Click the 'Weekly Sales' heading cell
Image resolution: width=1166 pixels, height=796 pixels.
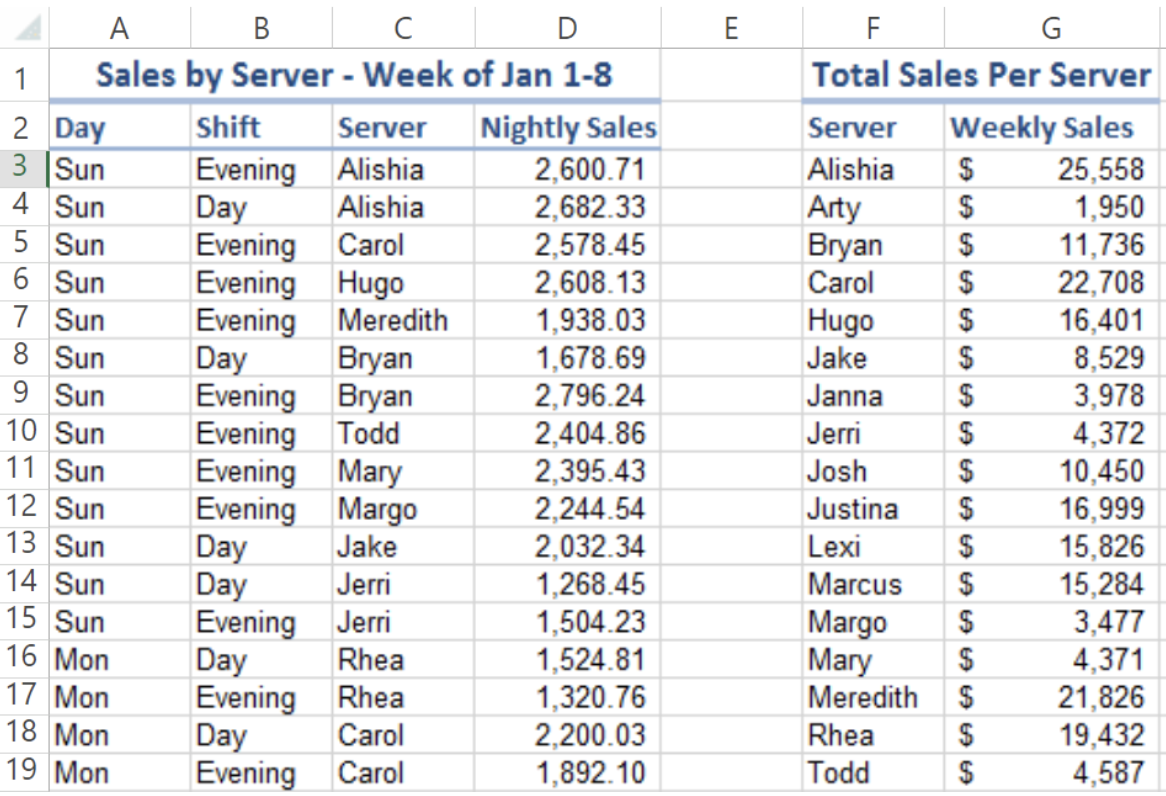pos(1051,126)
